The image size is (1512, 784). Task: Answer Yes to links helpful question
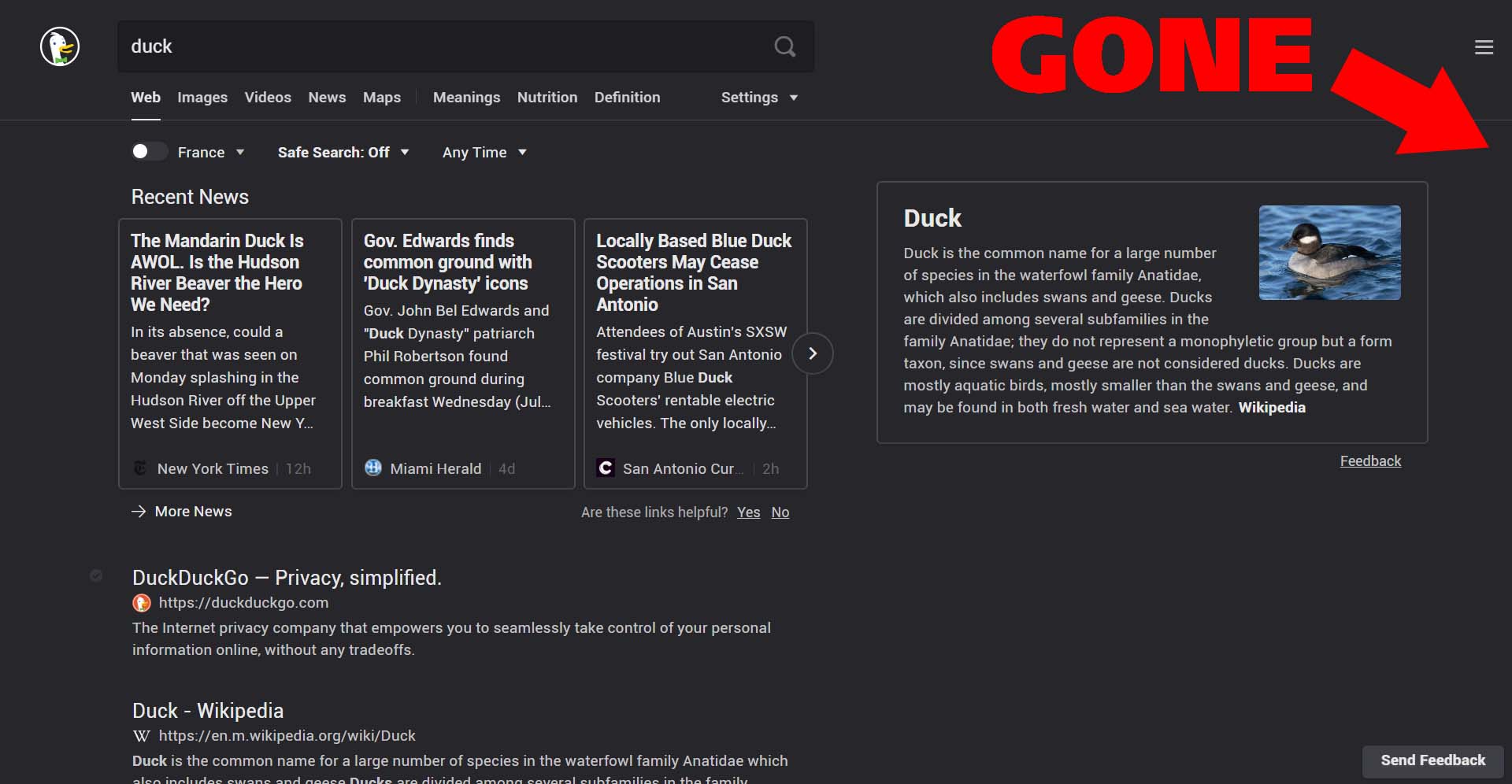749,512
